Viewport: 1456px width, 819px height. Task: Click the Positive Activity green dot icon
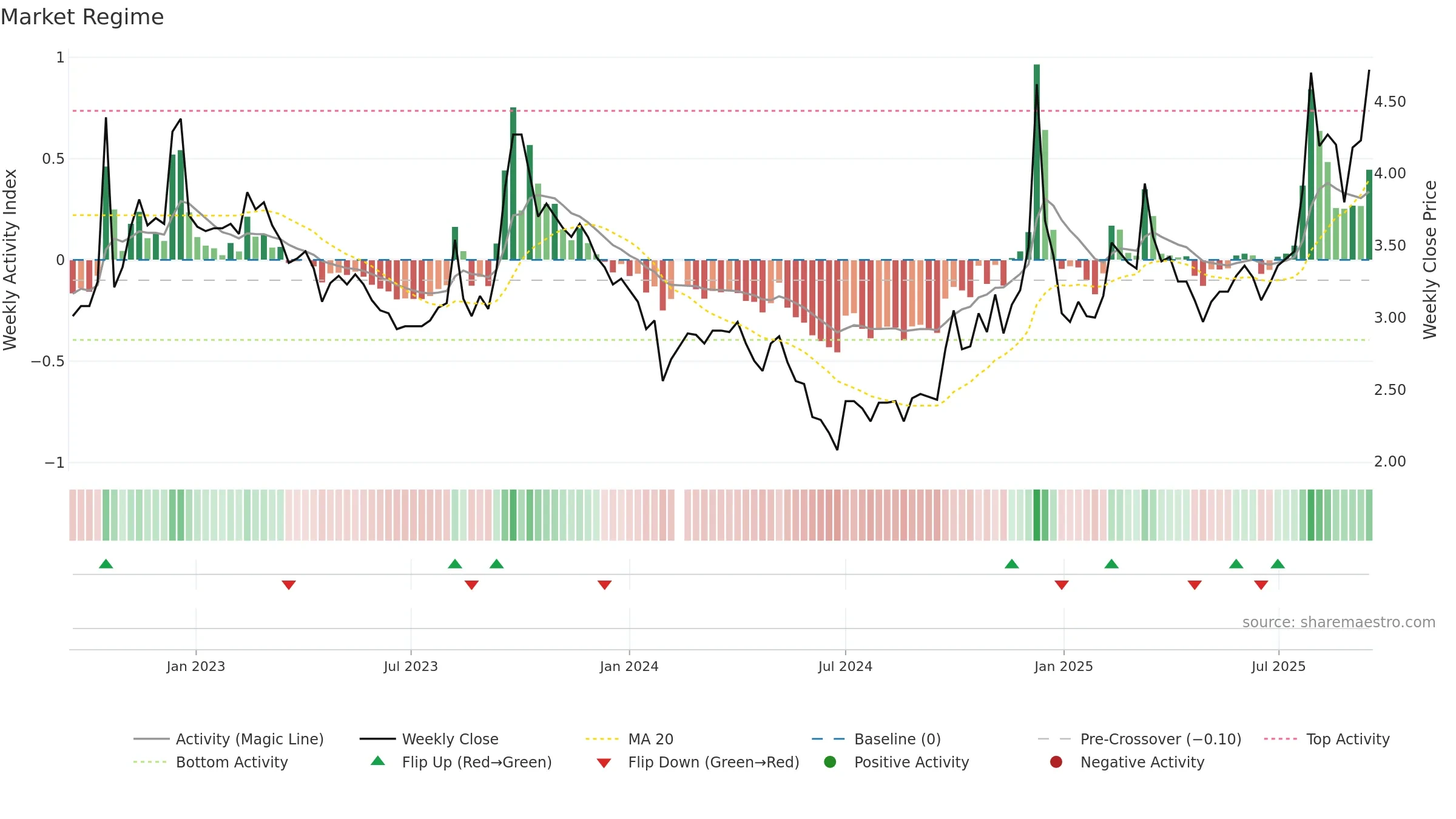pos(831,762)
